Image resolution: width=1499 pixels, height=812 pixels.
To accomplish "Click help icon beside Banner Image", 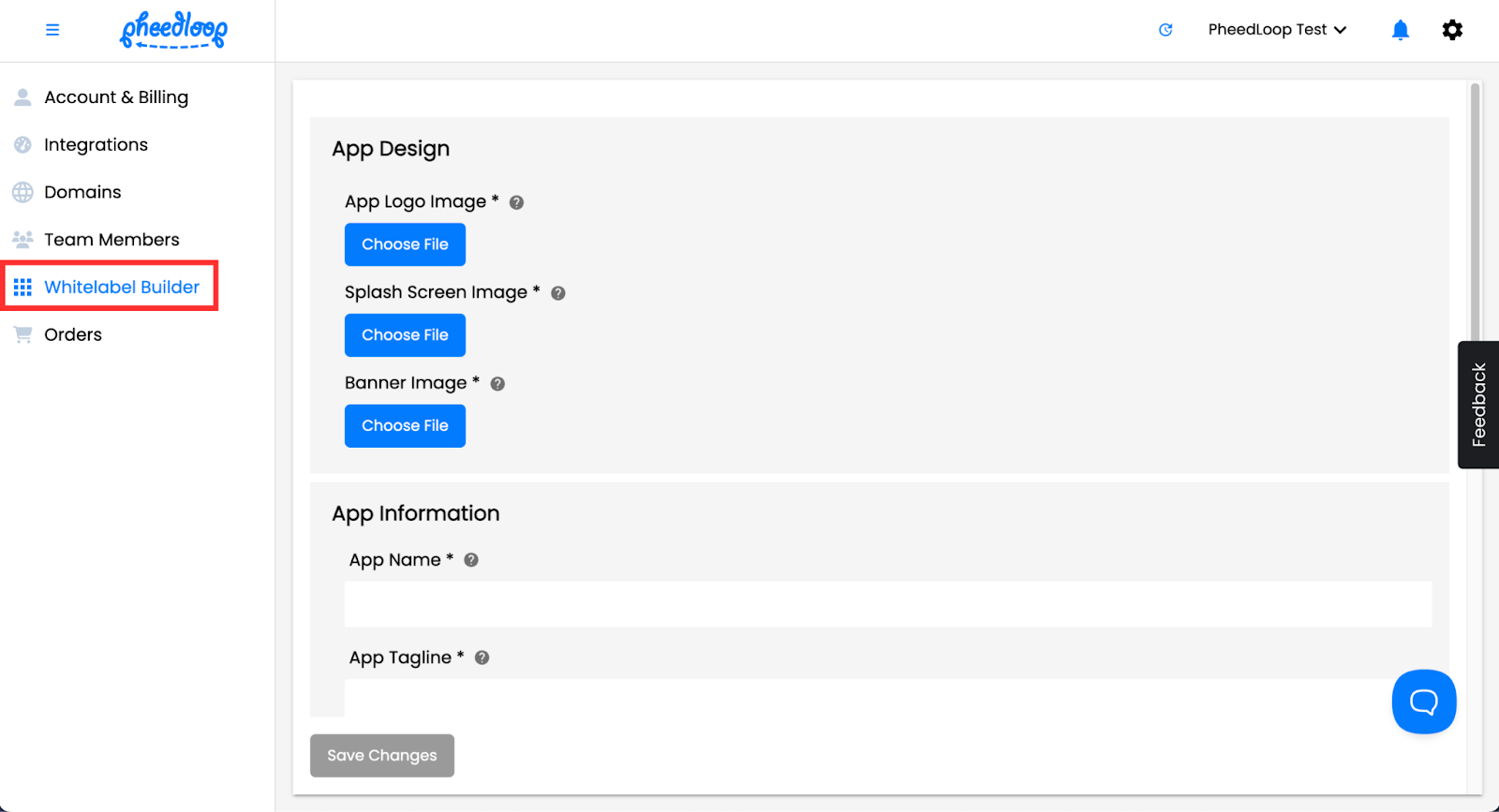I will point(497,384).
